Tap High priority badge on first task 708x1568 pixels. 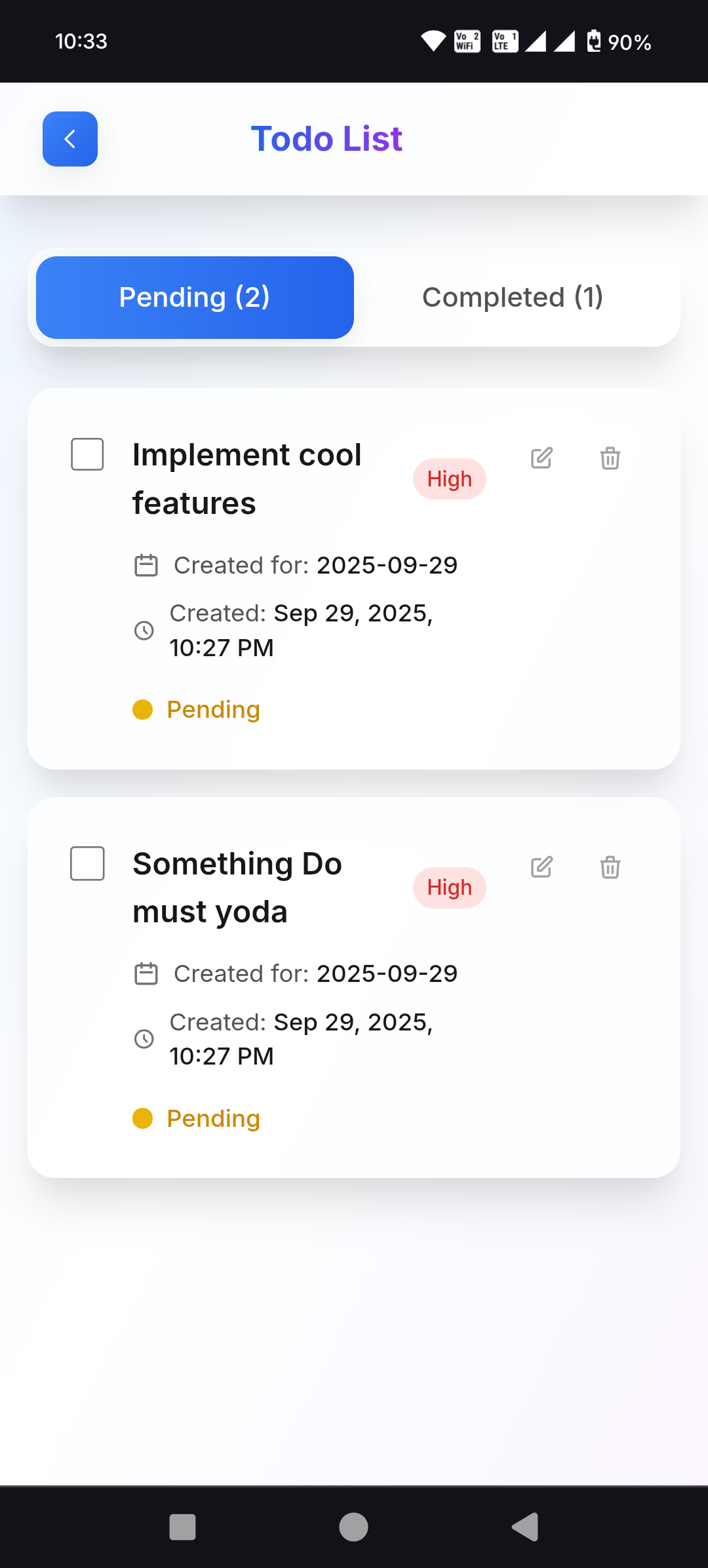pos(450,479)
